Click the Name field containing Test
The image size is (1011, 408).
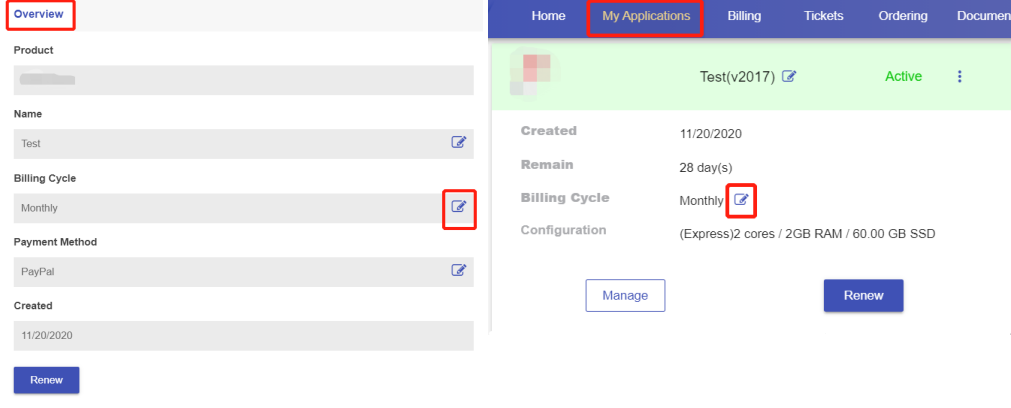click(230, 144)
